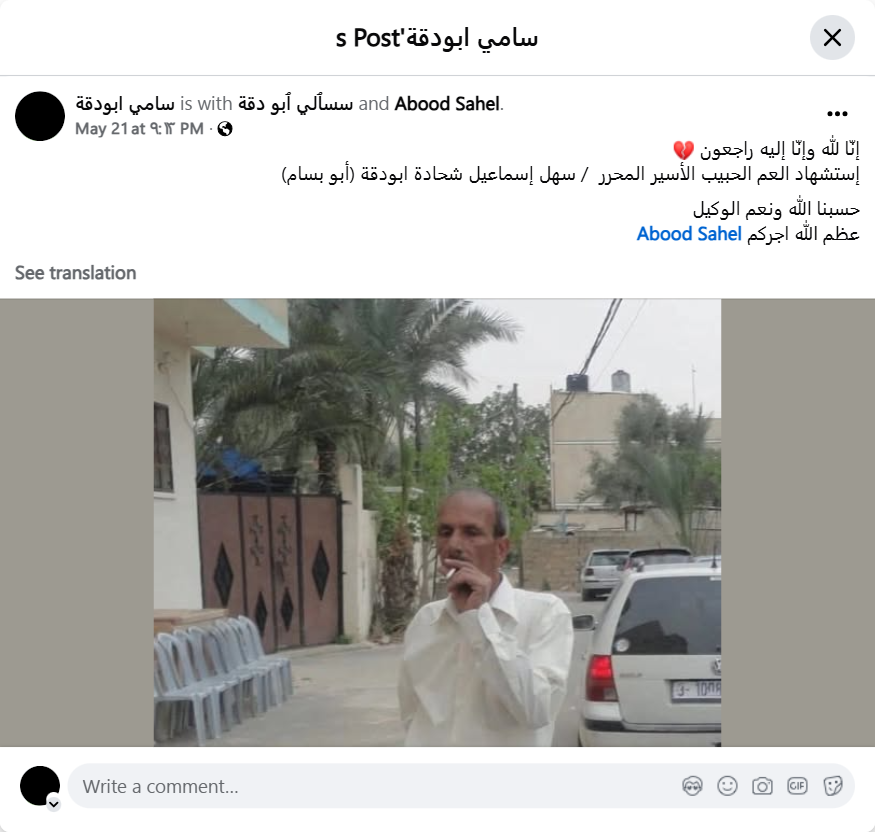This screenshot has width=875, height=832.
Task: Open tagged Abood Sahel profile in header
Action: pyautogui.click(x=447, y=104)
